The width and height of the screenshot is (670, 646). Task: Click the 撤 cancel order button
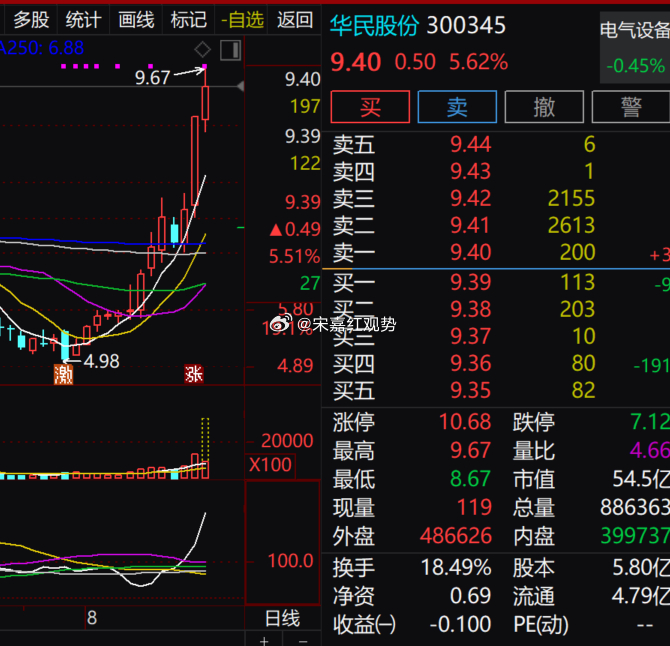(544, 106)
